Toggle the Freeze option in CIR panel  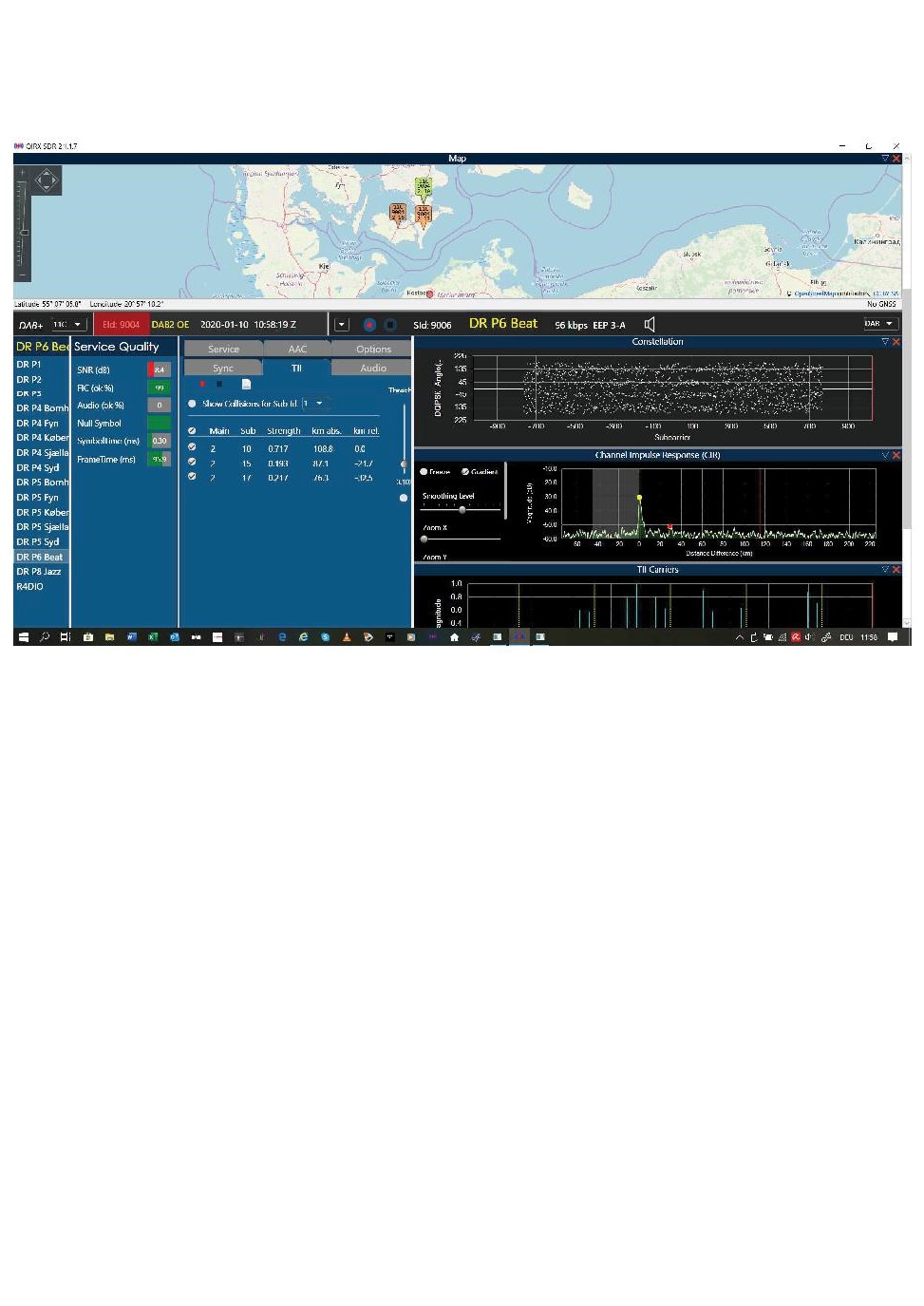tap(424, 472)
